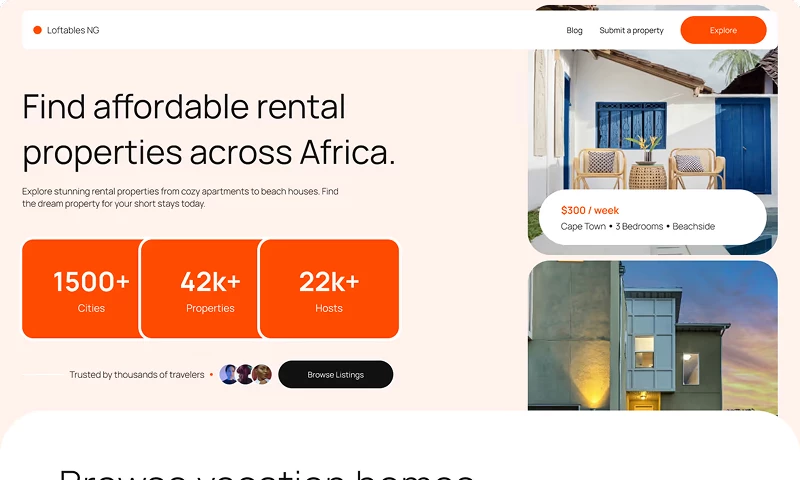800x480 pixels.
Task: Click the Cape Town 3 Bedrooms Beachside details
Action: (x=637, y=227)
